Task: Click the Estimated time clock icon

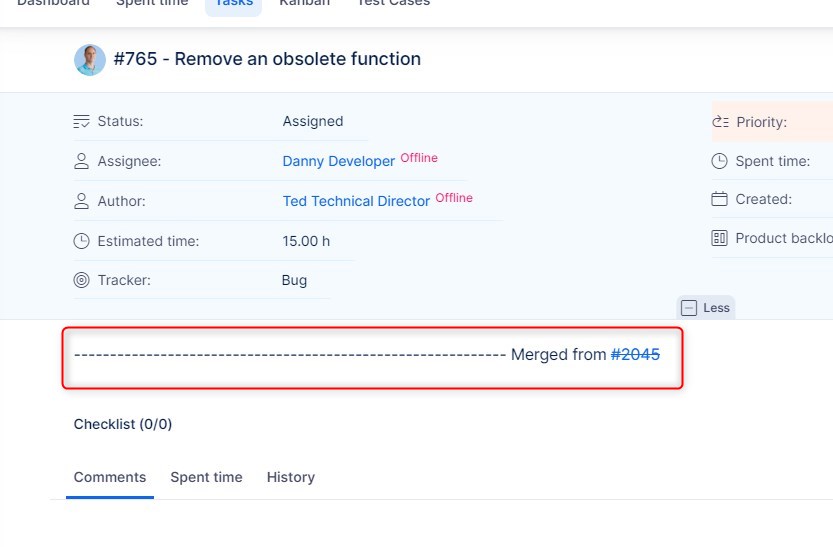Action: 82,241
